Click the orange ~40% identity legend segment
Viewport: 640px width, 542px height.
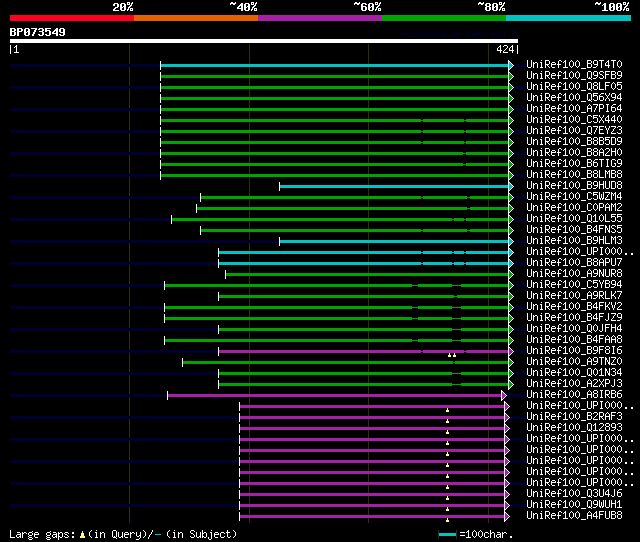click(196, 18)
